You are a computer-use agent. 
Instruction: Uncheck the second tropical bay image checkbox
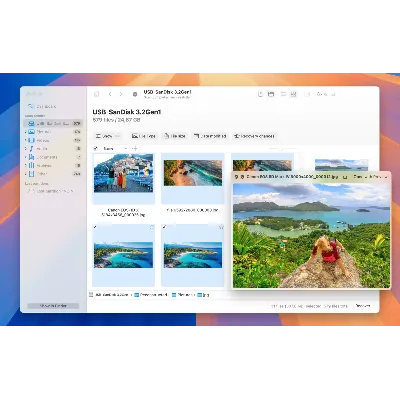[164, 227]
